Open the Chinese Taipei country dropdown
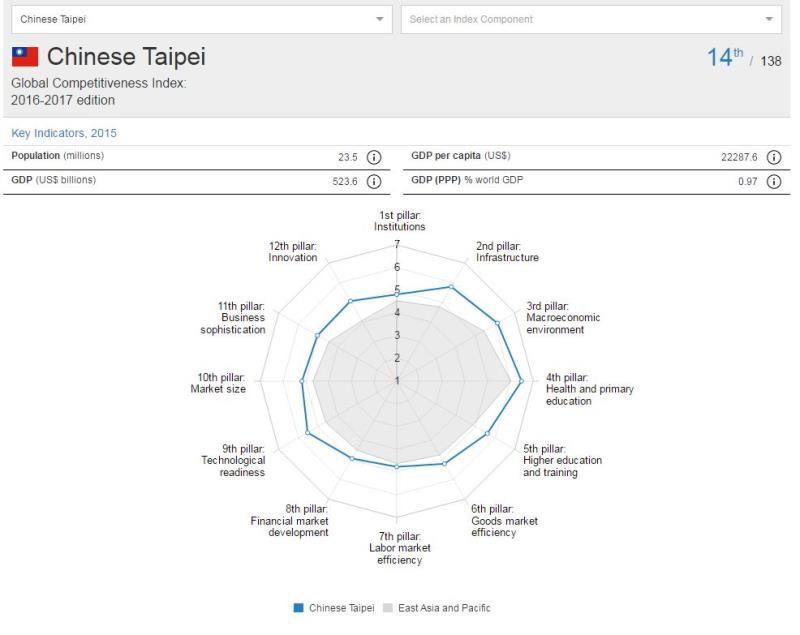800x635 pixels. tap(200, 19)
